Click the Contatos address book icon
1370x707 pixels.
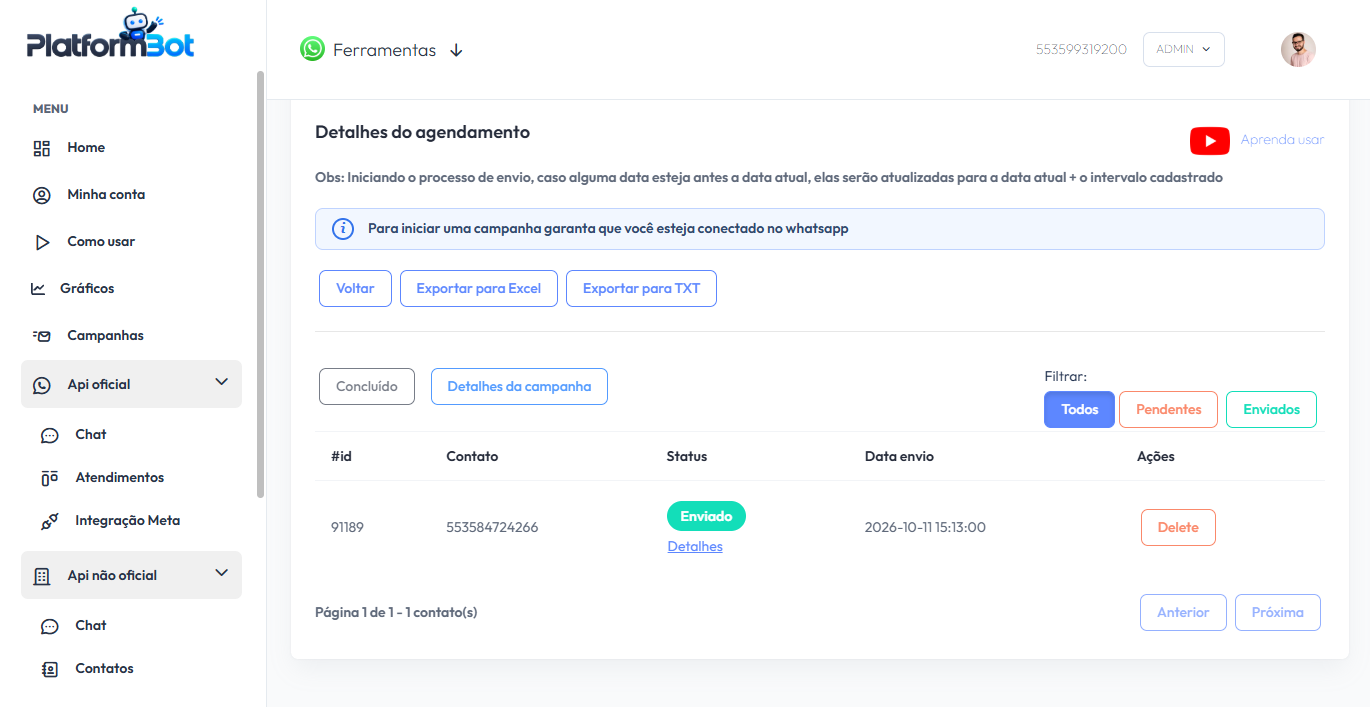(49, 669)
